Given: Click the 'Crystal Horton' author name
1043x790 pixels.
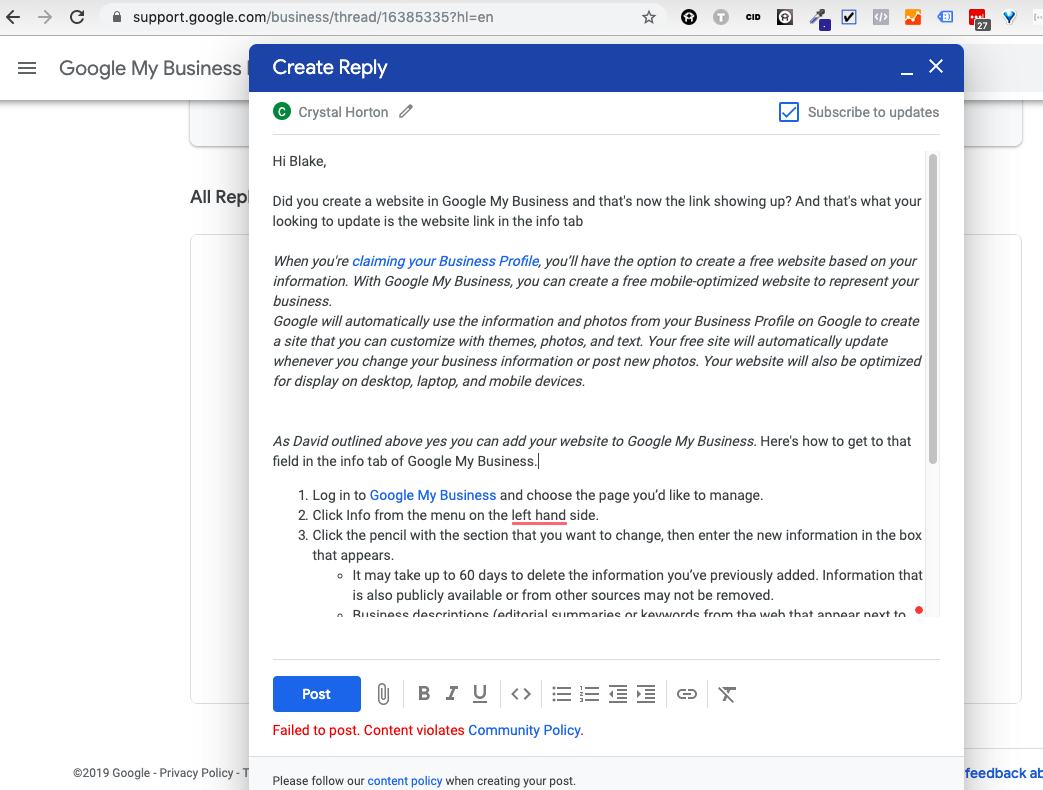Looking at the screenshot, I should click(343, 112).
